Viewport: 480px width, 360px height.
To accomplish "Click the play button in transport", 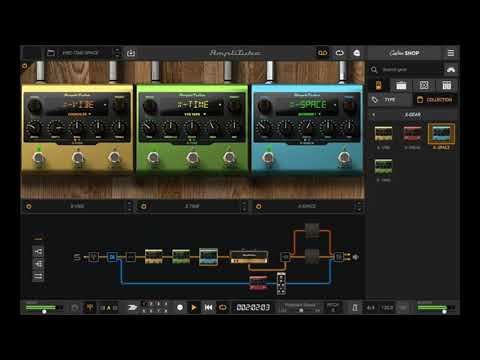I will (x=194, y=307).
